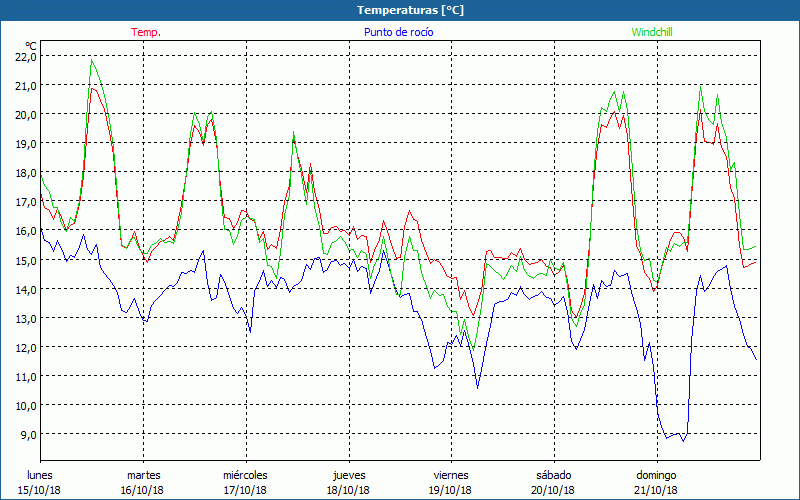
Task: Click the 21,0 y-axis value
Action: coord(26,85)
